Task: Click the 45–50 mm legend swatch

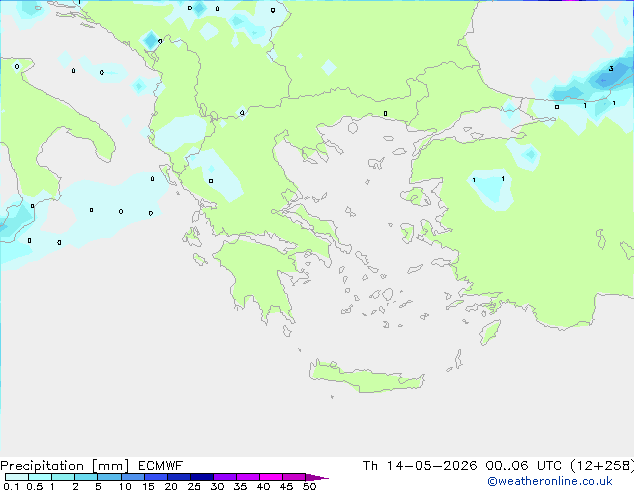Action: [x=294, y=477]
